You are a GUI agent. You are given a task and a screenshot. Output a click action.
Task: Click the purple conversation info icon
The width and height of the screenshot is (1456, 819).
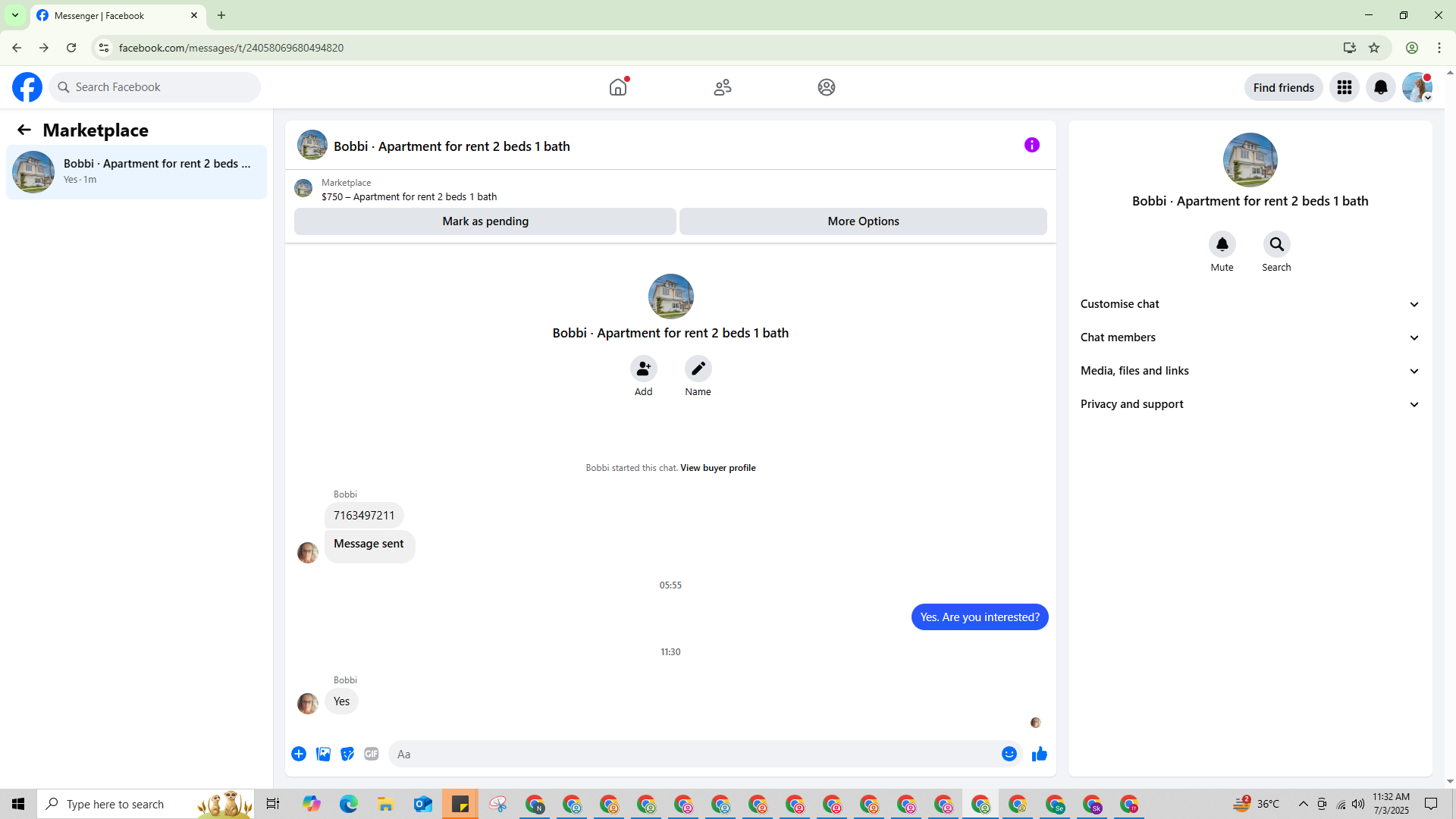click(x=1031, y=145)
